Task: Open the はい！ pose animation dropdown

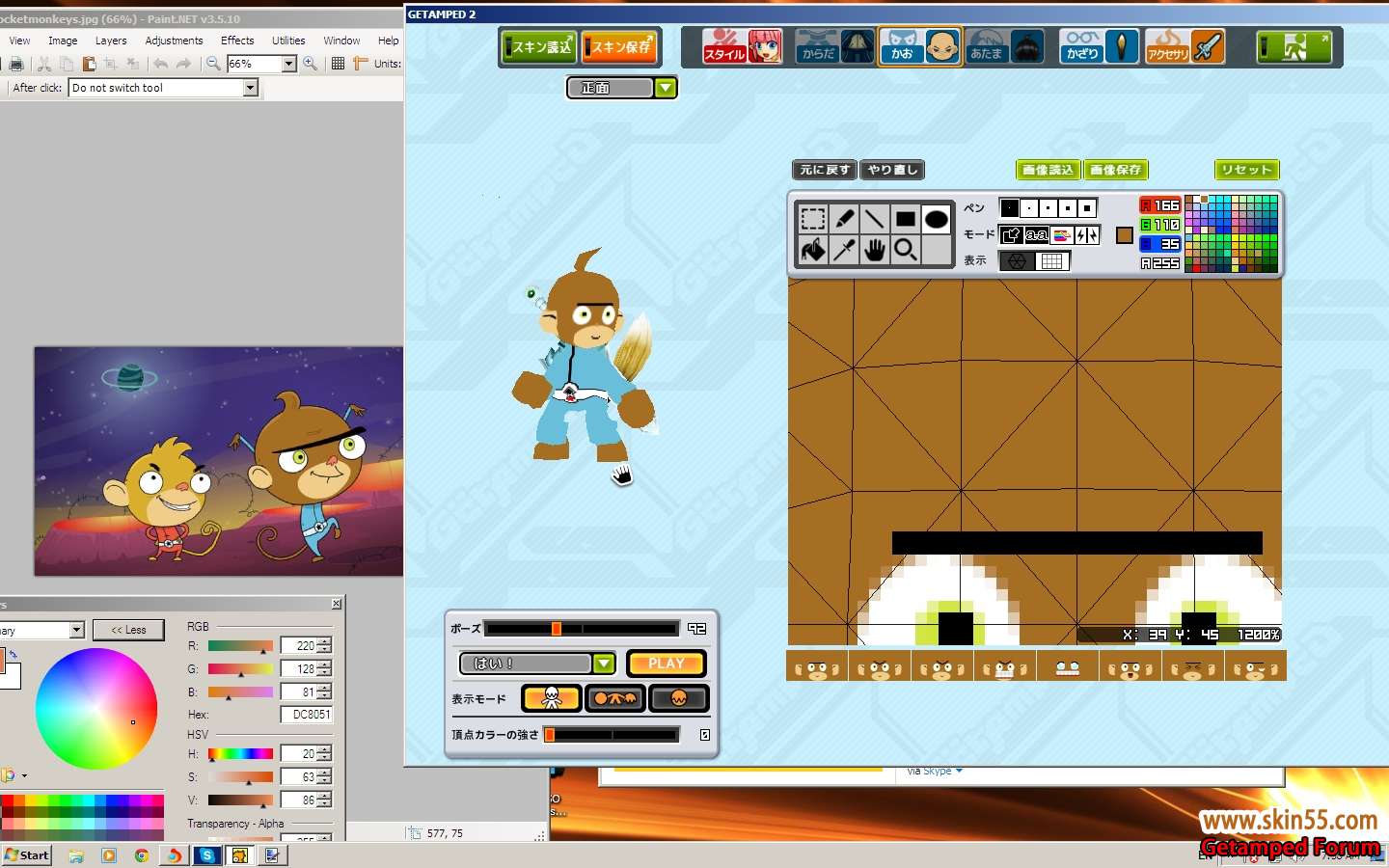Action: [604, 664]
